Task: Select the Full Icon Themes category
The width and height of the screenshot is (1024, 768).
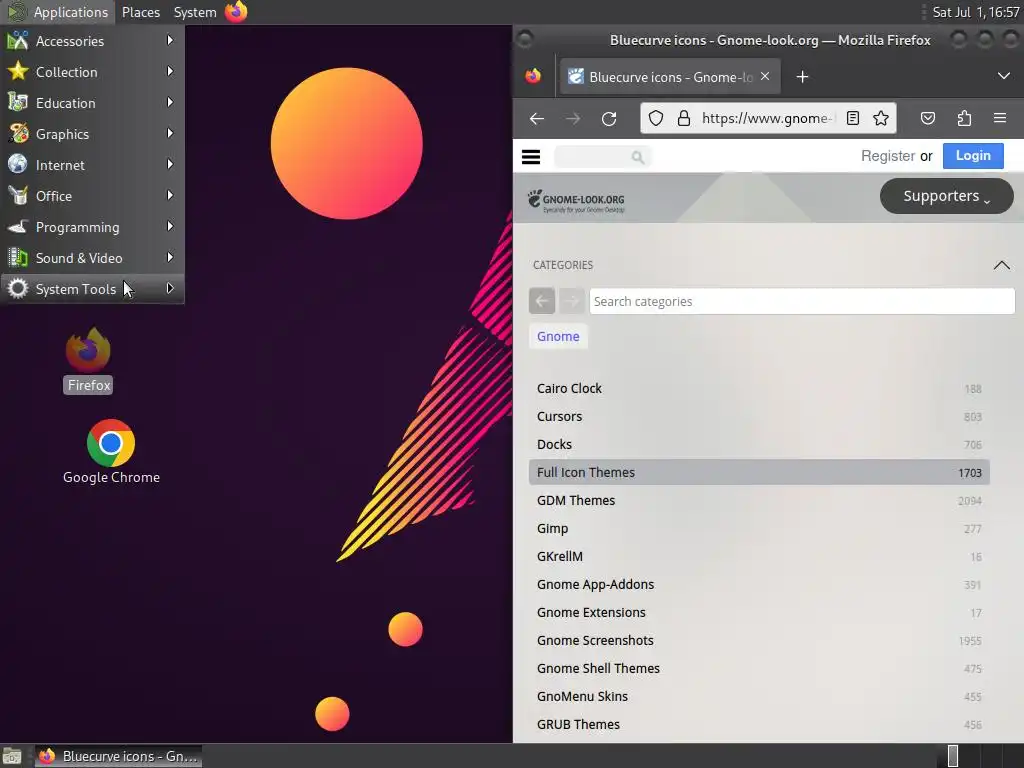Action: point(759,472)
